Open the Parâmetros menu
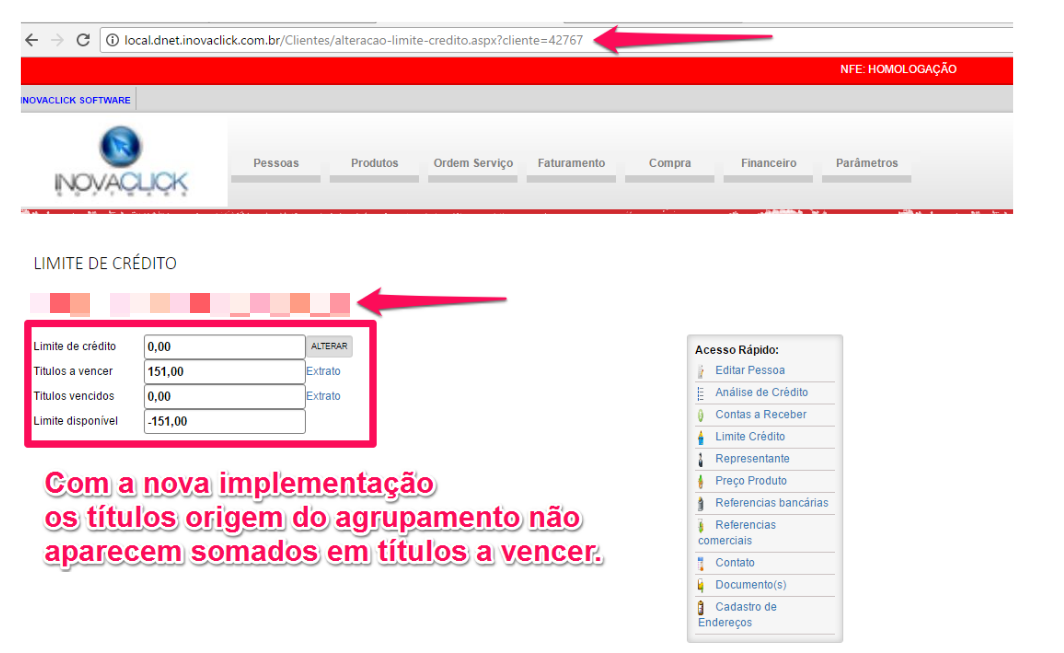Image resolution: width=1064 pixels, height=653 pixels. [x=867, y=163]
